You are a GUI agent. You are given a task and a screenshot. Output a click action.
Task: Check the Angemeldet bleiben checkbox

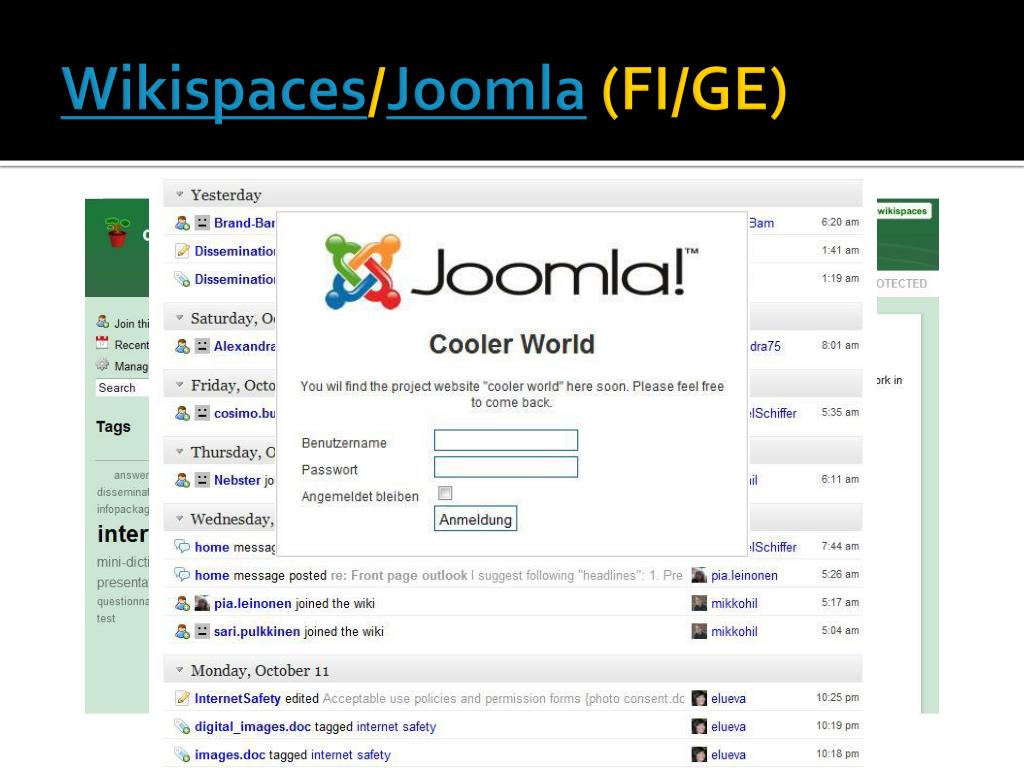[x=445, y=493]
